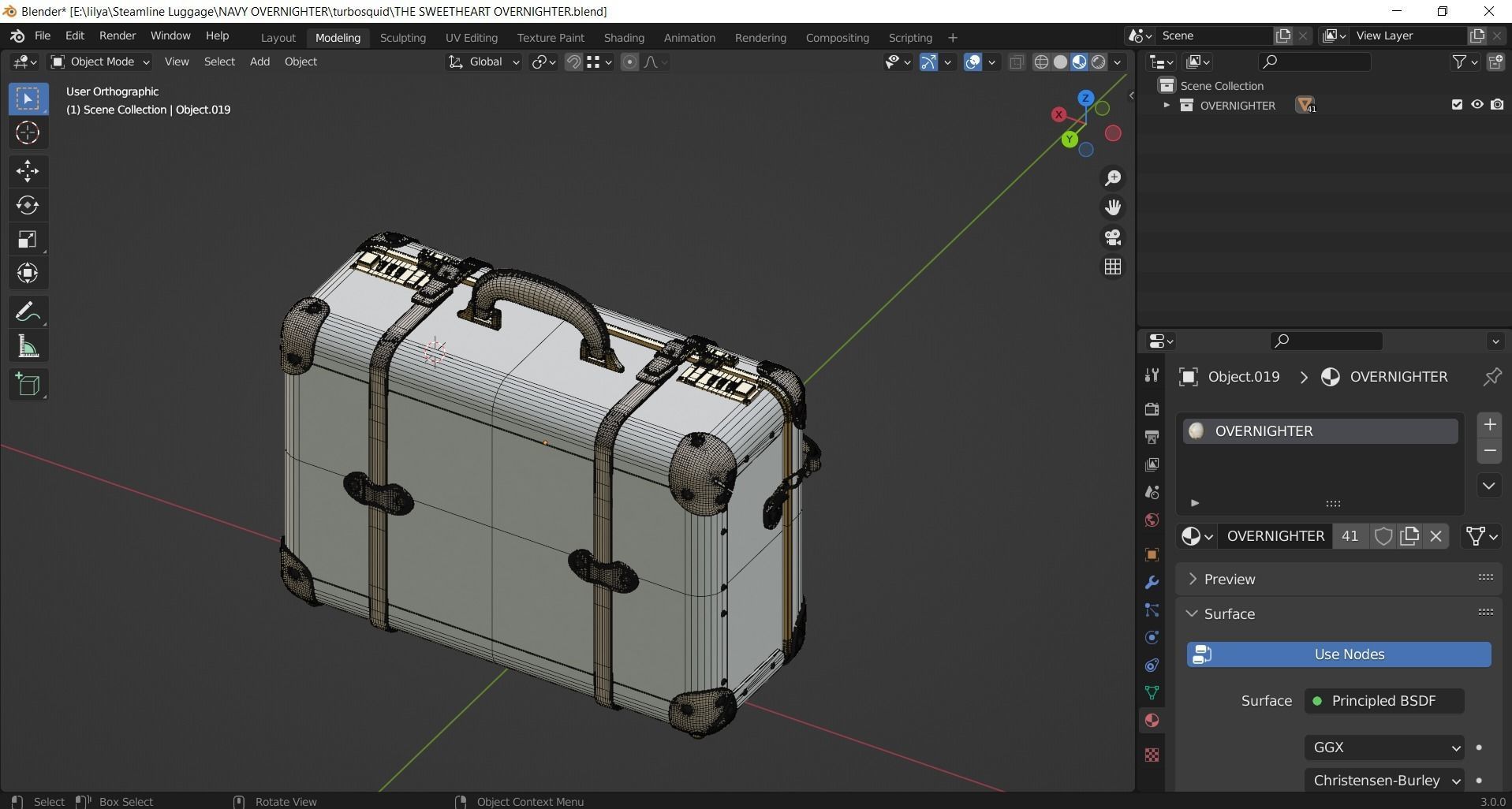The height and width of the screenshot is (809, 1512).
Task: Toggle the camera view icon
Action: [x=1113, y=237]
